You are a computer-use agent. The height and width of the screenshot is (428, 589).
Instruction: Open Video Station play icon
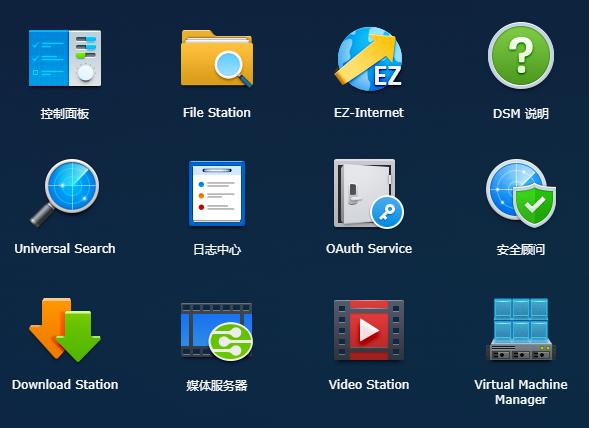click(369, 330)
